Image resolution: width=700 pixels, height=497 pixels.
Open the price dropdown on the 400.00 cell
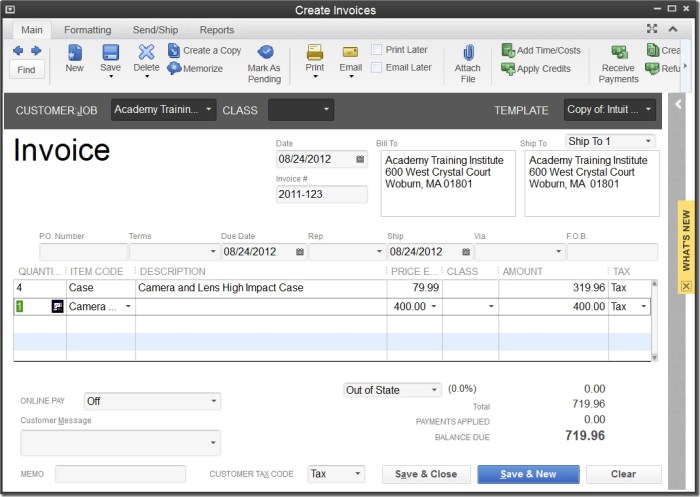(433, 307)
